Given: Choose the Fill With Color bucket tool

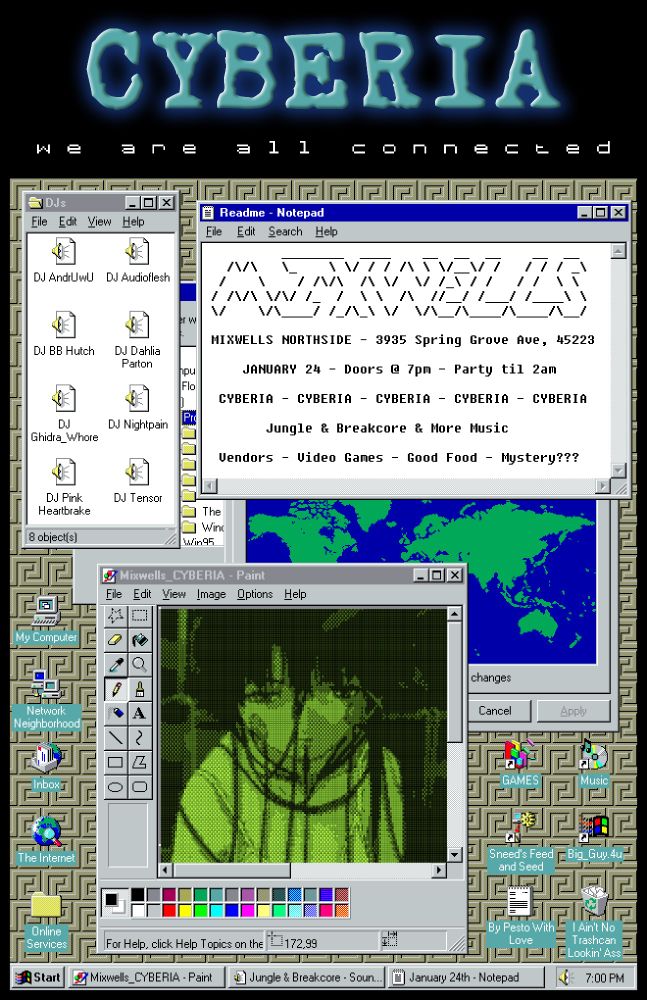Looking at the screenshot, I should click(x=140, y=640).
